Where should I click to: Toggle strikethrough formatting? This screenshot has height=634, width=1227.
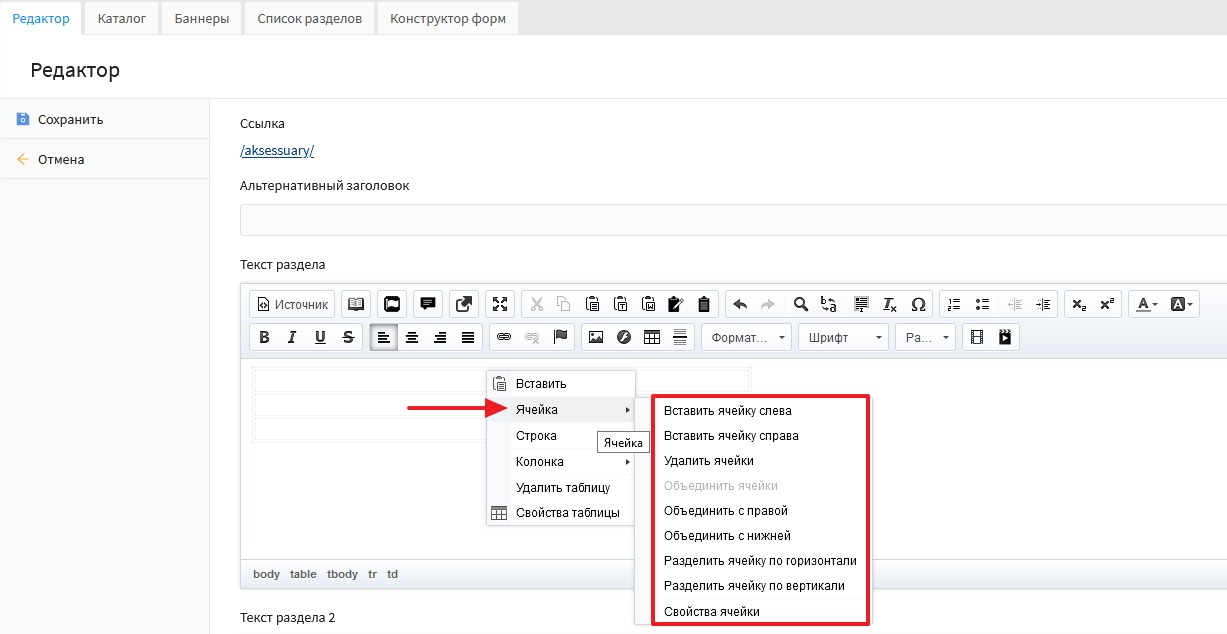(x=348, y=337)
